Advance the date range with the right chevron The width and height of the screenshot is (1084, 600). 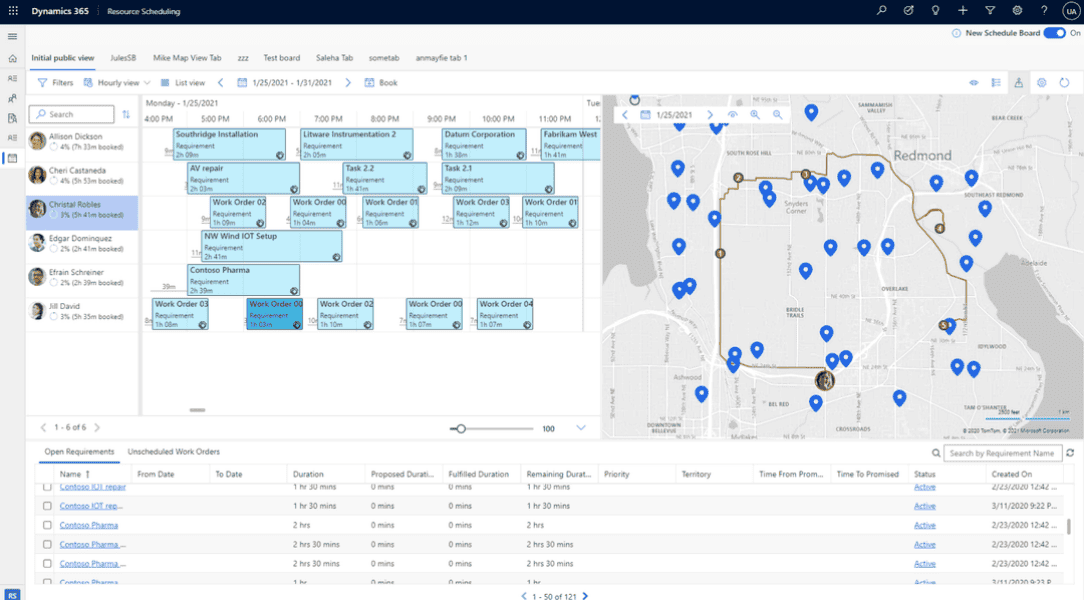[347, 82]
